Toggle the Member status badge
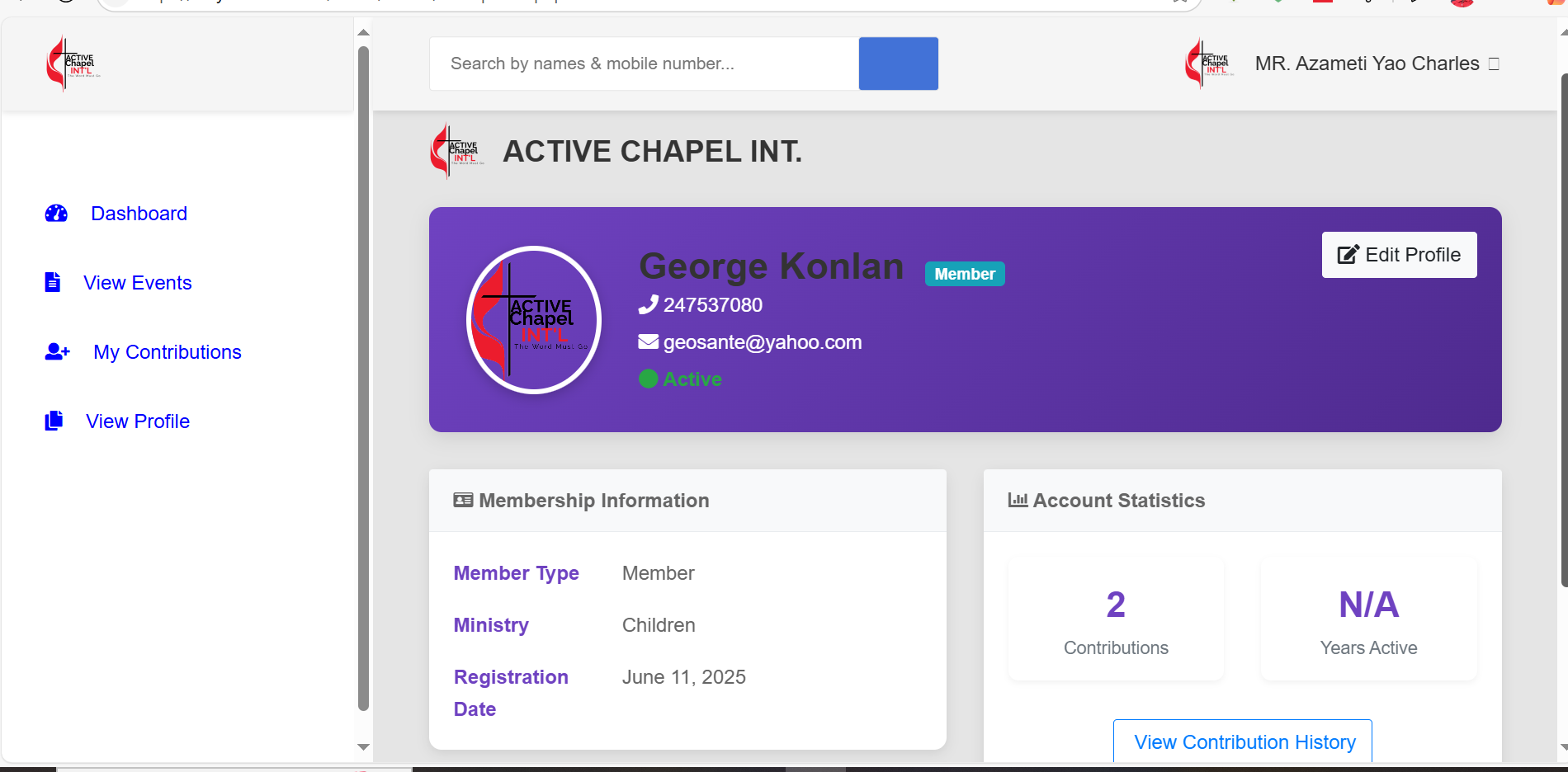Screen dimensions: 1568x772 pyautogui.click(x=964, y=274)
